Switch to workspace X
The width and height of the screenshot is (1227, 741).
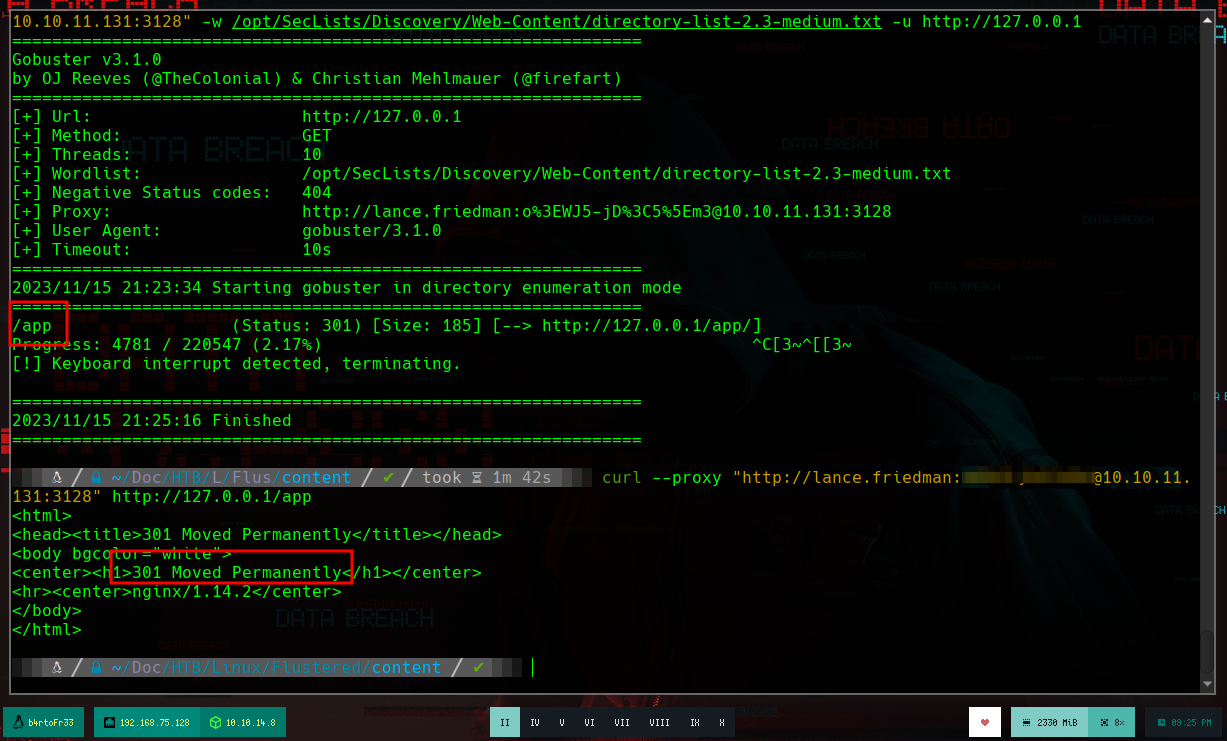tap(721, 722)
